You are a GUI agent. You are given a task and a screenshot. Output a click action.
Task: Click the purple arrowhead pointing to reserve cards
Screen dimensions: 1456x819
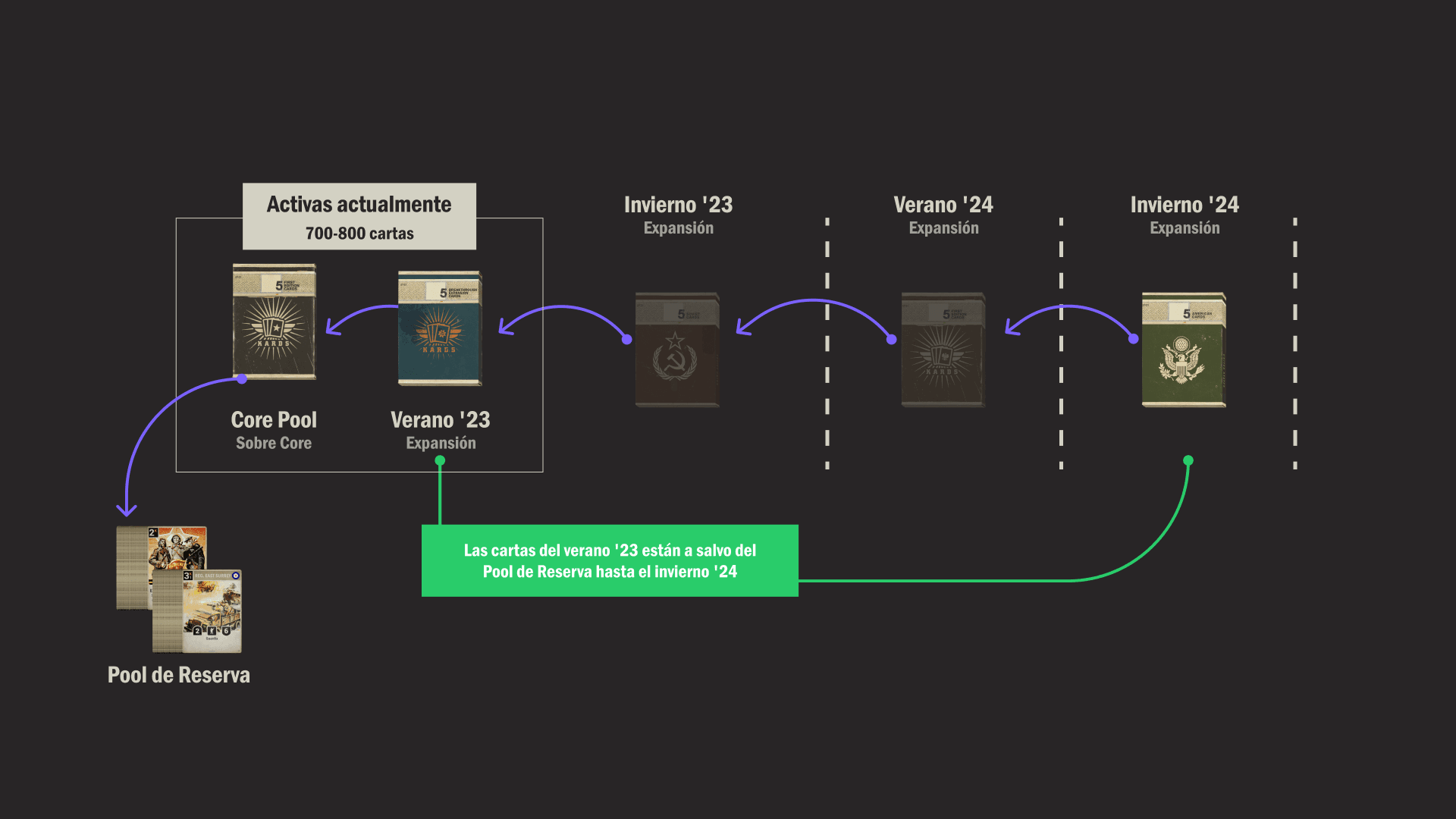coord(127,510)
